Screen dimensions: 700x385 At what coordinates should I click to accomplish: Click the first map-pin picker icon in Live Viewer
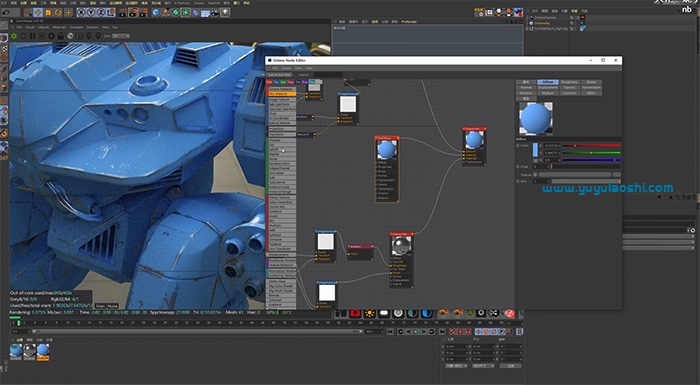88,36
